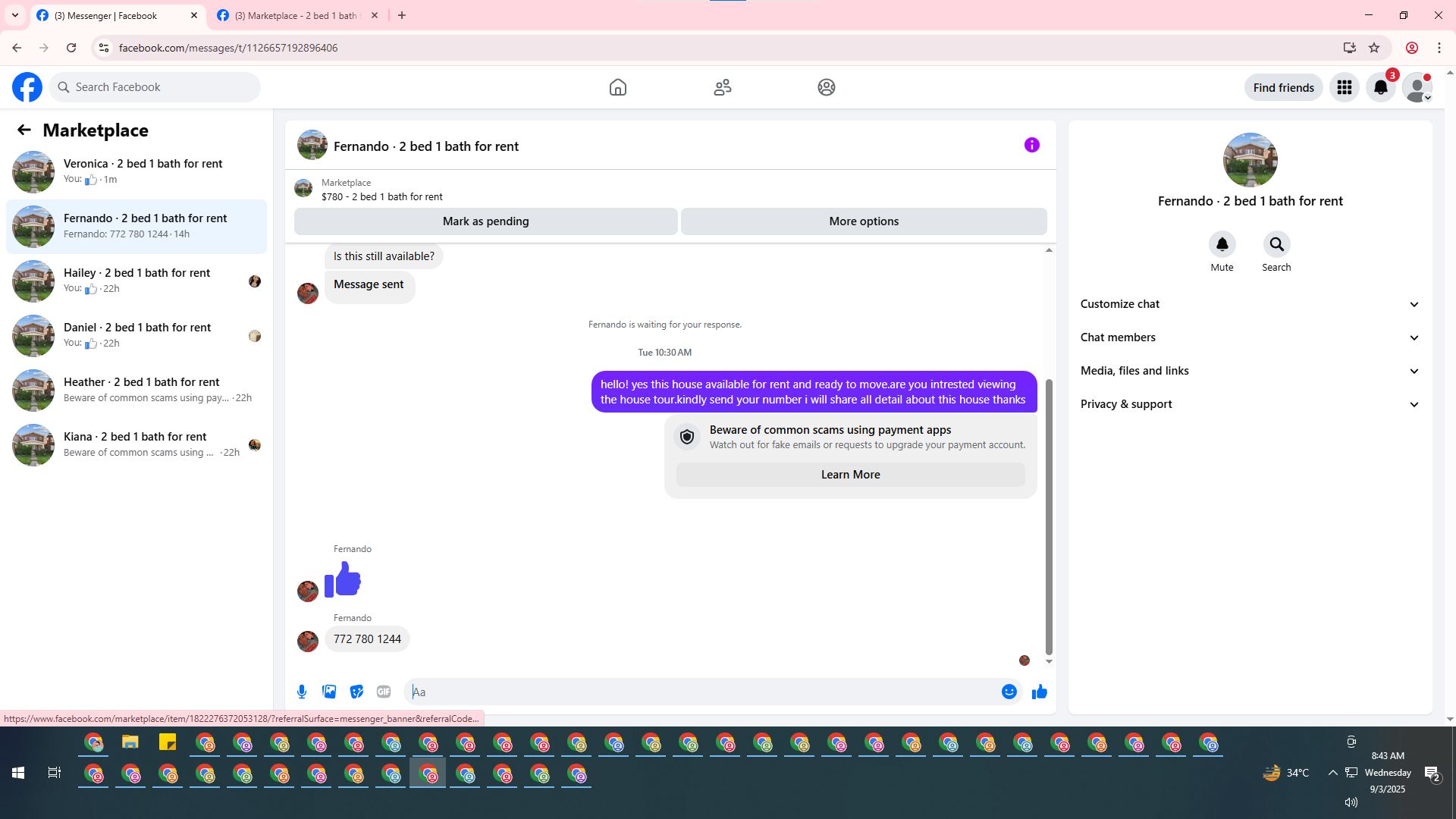Open Sticky Notes from the taskbar

[x=168, y=742]
